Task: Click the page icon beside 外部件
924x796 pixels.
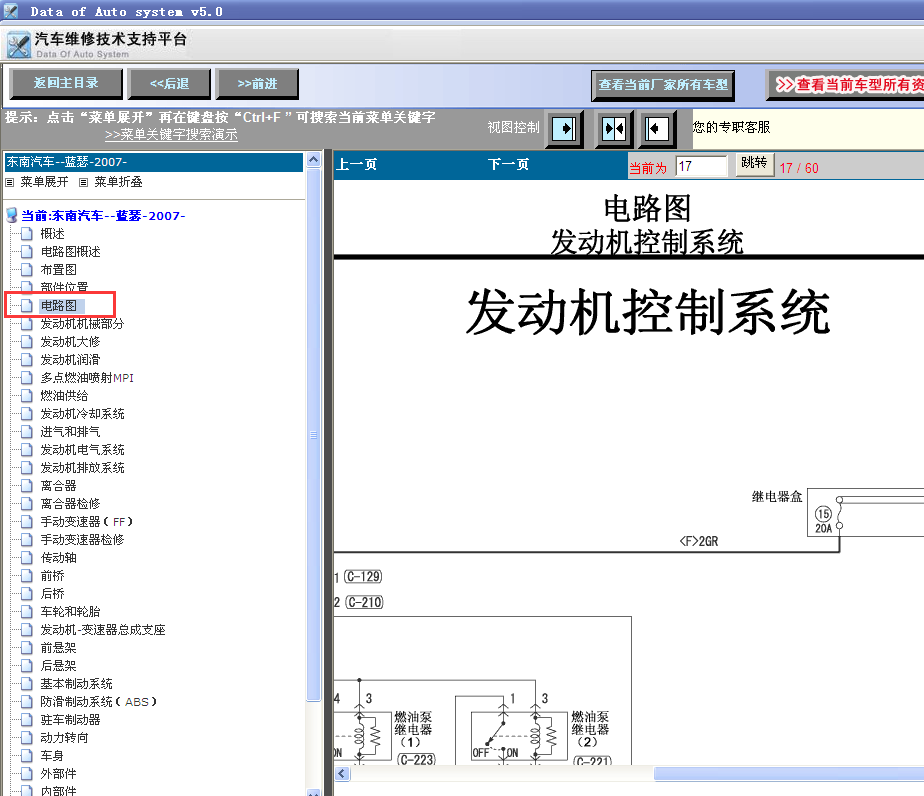Action: coord(27,774)
